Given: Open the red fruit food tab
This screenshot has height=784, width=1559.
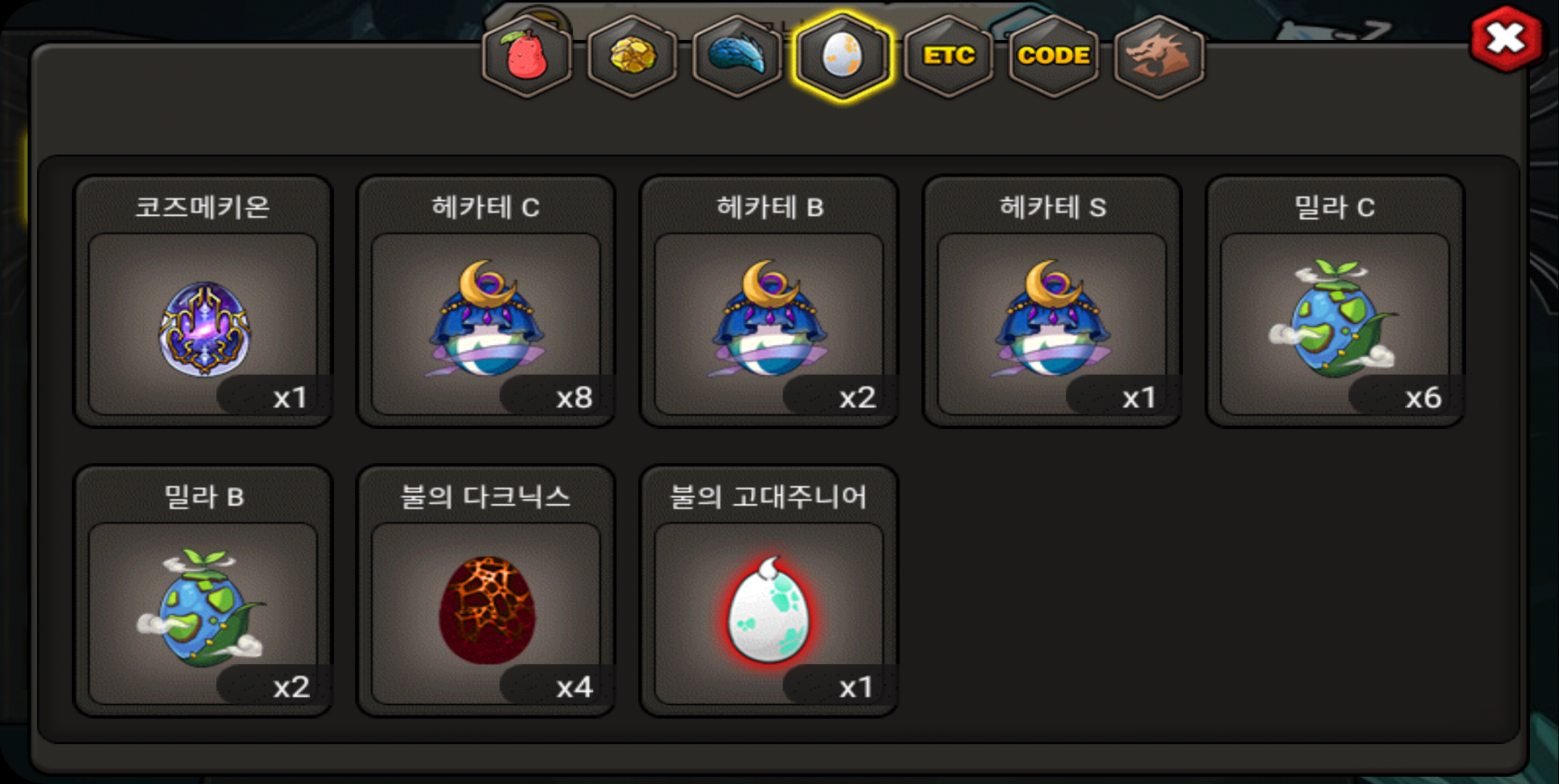Looking at the screenshot, I should [x=527, y=56].
